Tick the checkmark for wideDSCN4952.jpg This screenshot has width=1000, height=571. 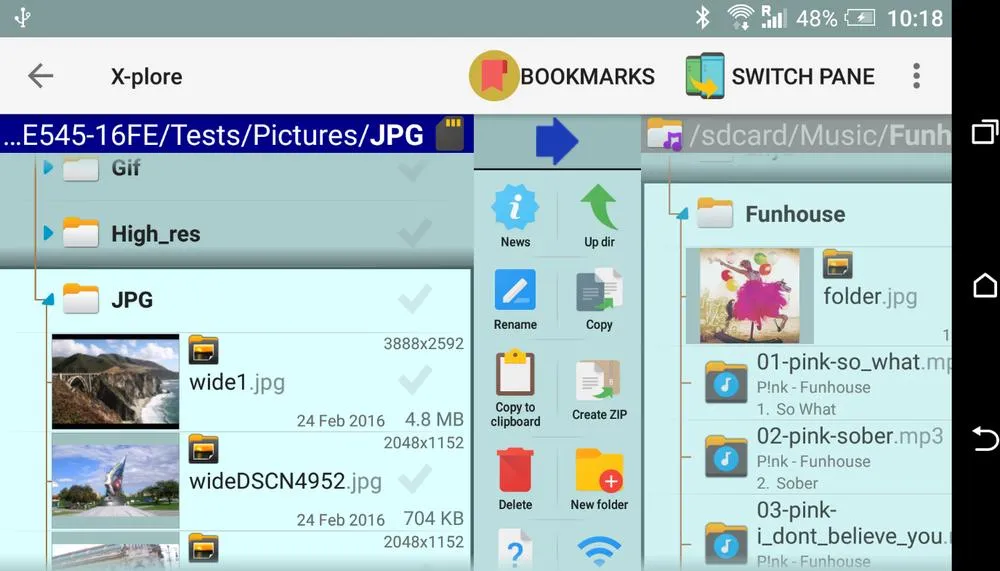tap(413, 479)
